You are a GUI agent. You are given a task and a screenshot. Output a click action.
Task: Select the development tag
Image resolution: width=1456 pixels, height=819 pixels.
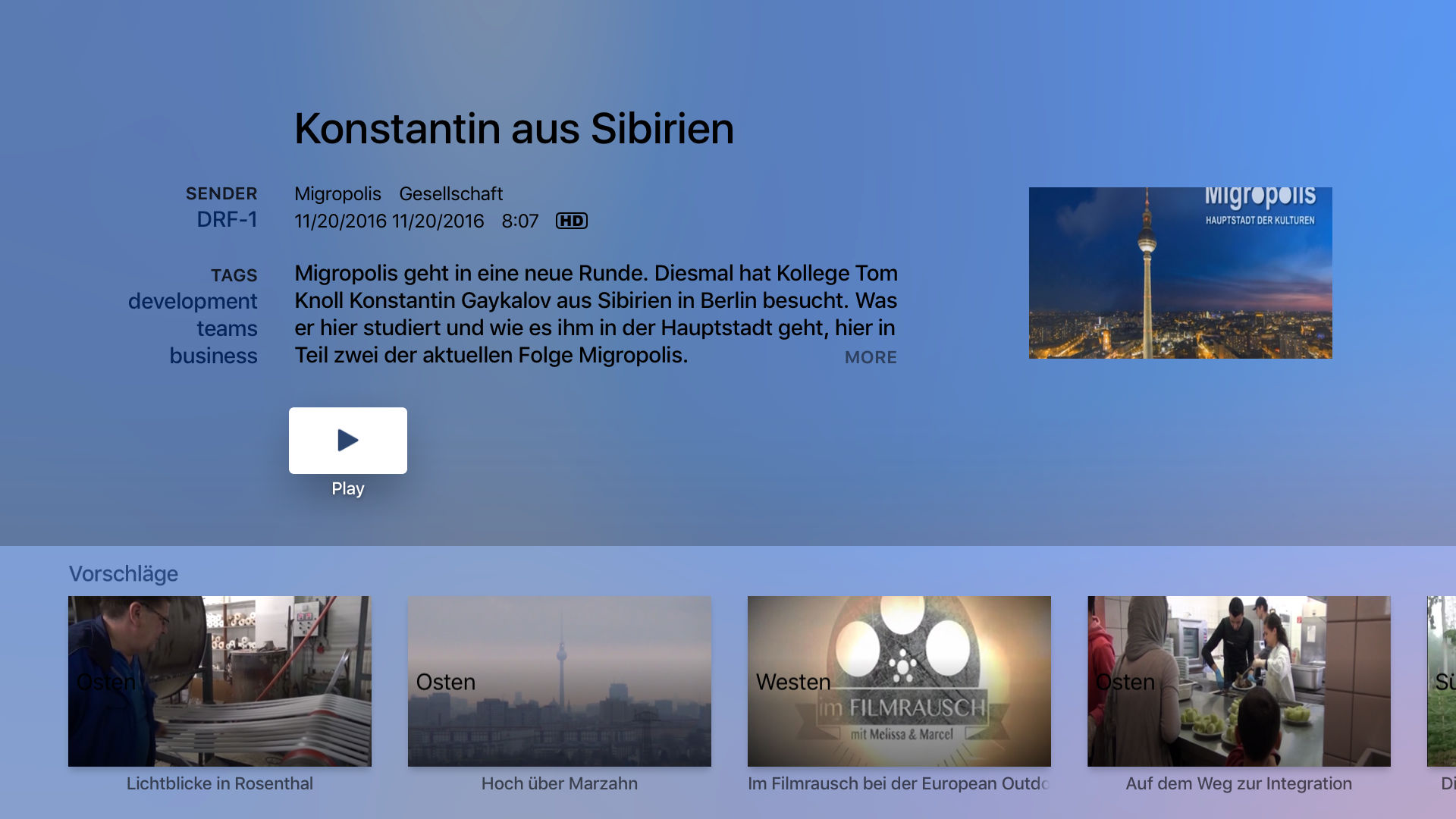[x=193, y=301]
